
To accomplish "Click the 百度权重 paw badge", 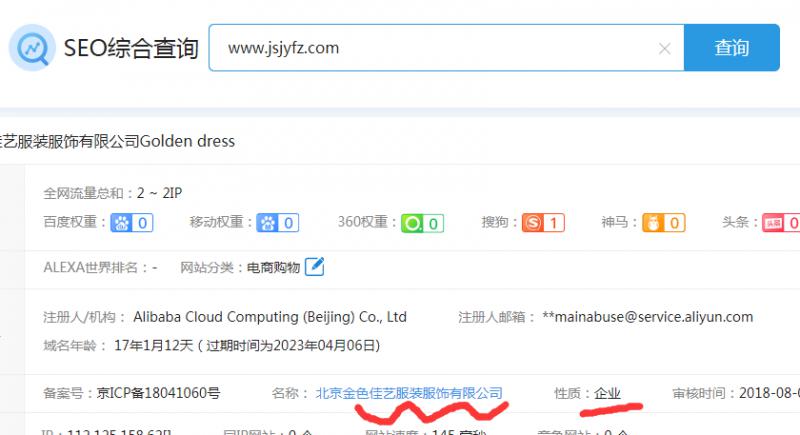I will tap(132, 223).
